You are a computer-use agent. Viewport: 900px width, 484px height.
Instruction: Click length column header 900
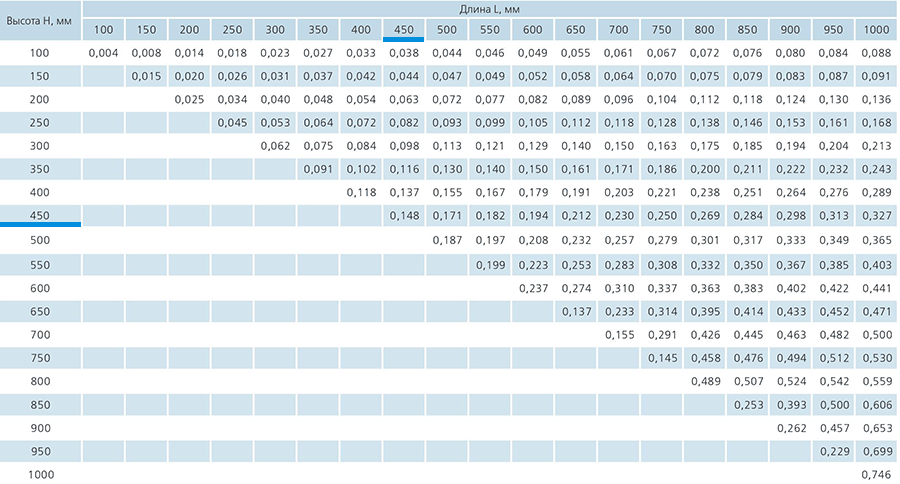tap(790, 30)
